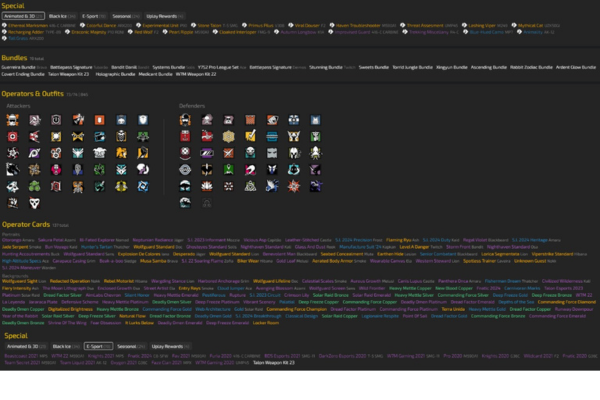Switch to Black Ice tab in top section
This screenshot has height=400, width=600.
pyautogui.click(x=58, y=17)
